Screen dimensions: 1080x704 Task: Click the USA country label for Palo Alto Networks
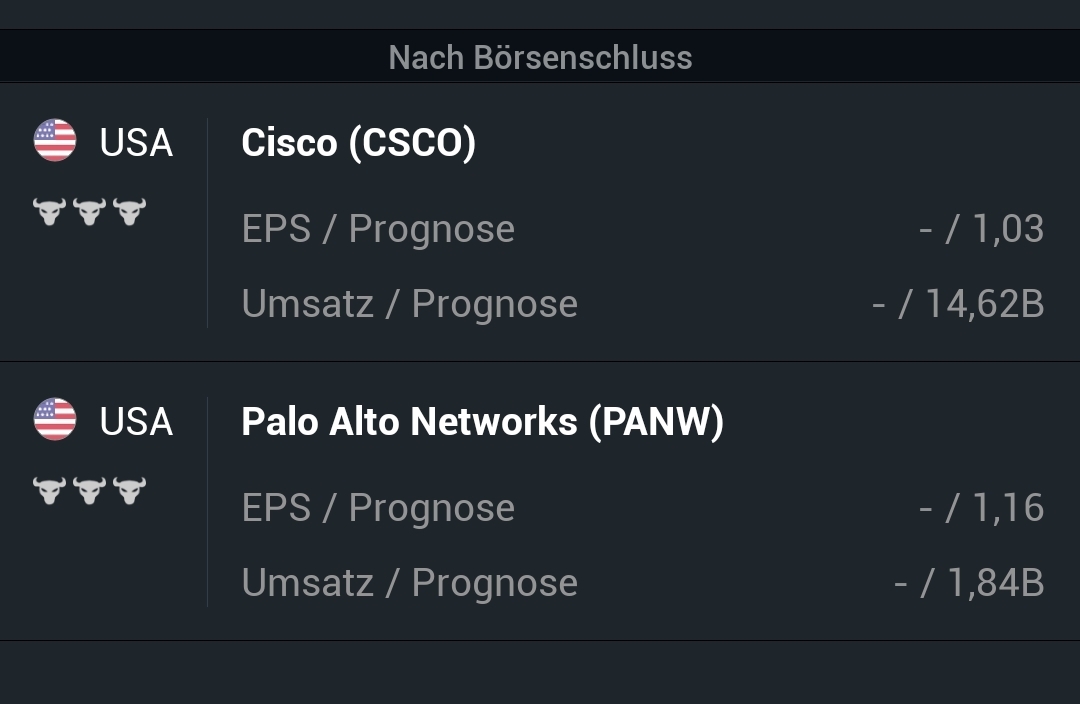coord(136,422)
